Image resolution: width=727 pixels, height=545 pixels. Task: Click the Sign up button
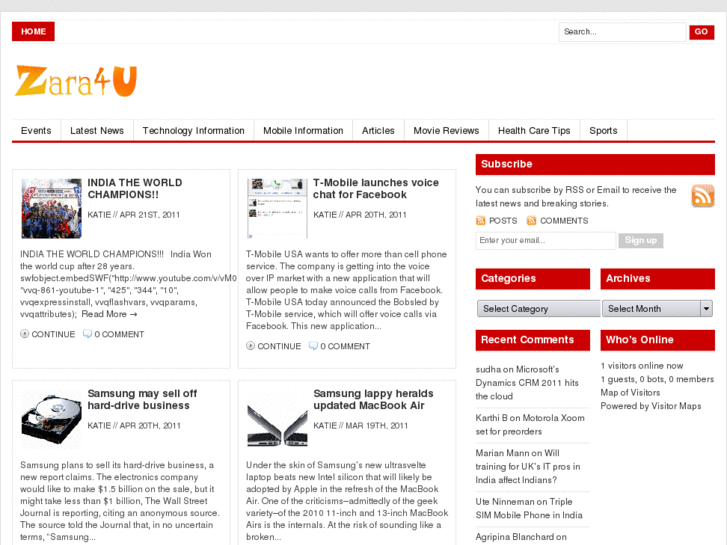641,240
